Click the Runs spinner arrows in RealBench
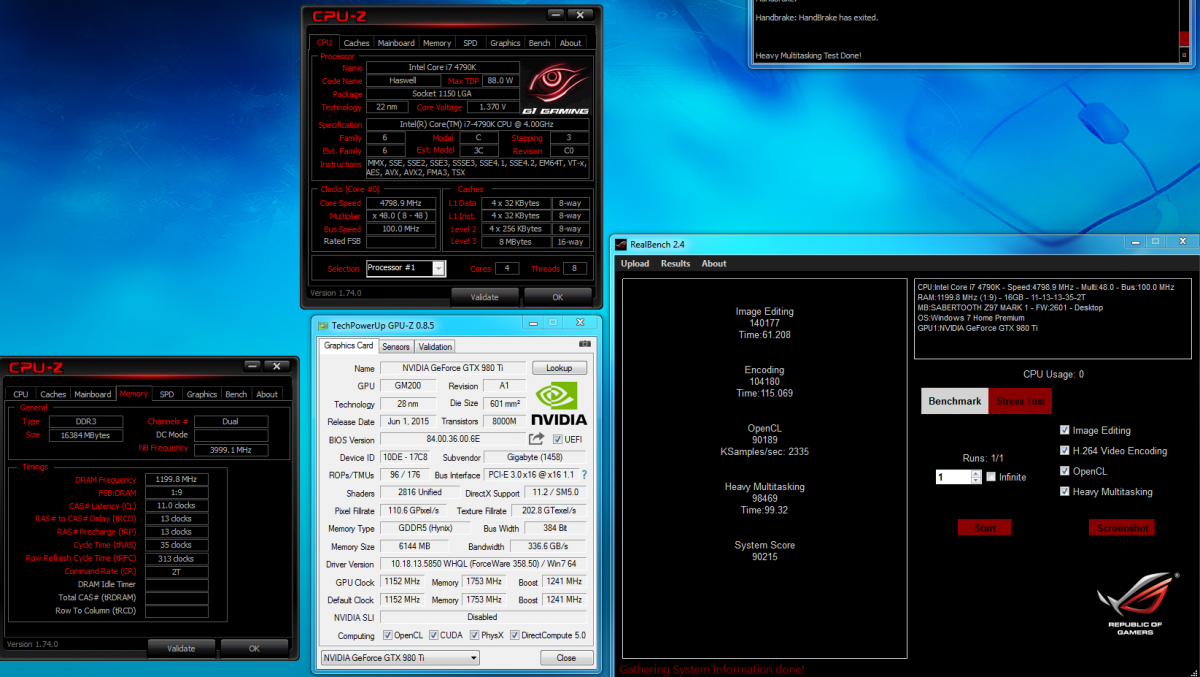Image resolution: width=1200 pixels, height=677 pixels. point(976,477)
